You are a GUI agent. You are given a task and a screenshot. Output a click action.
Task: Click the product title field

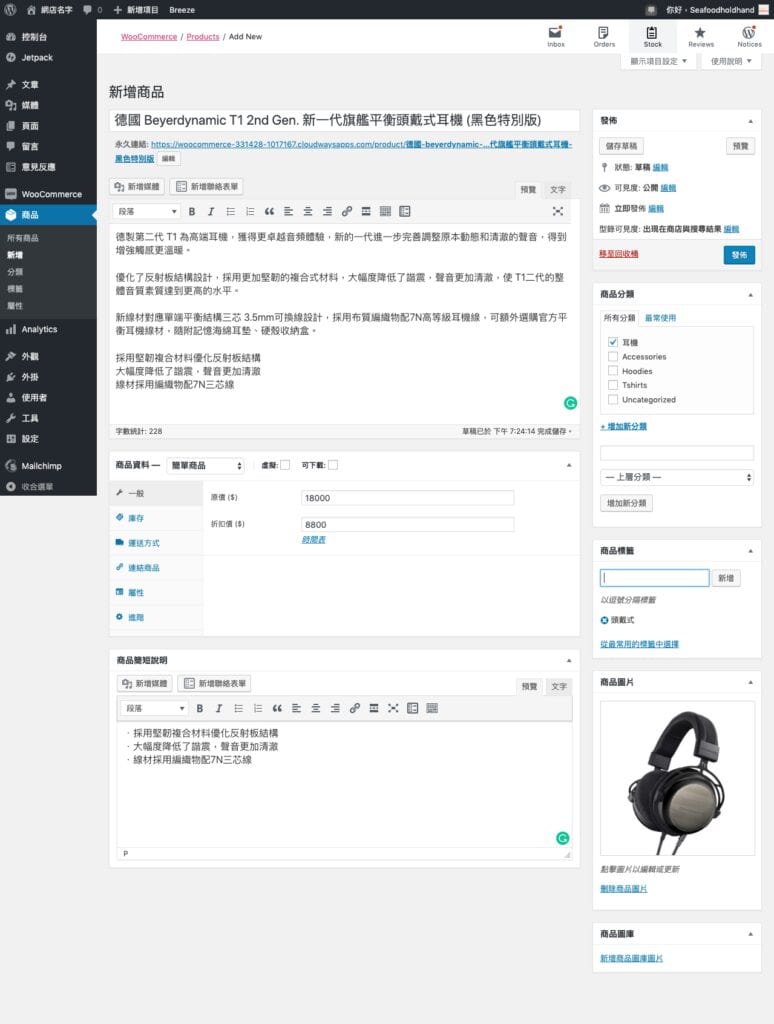tap(344, 120)
